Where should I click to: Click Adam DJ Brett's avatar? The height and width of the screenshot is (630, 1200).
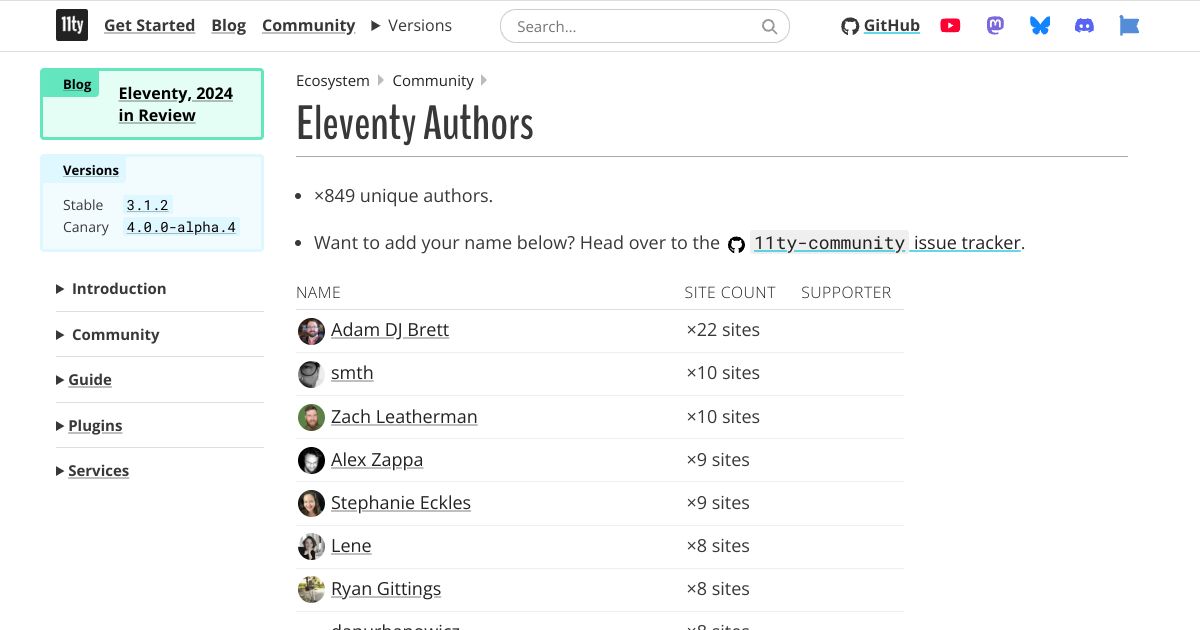coord(311,331)
